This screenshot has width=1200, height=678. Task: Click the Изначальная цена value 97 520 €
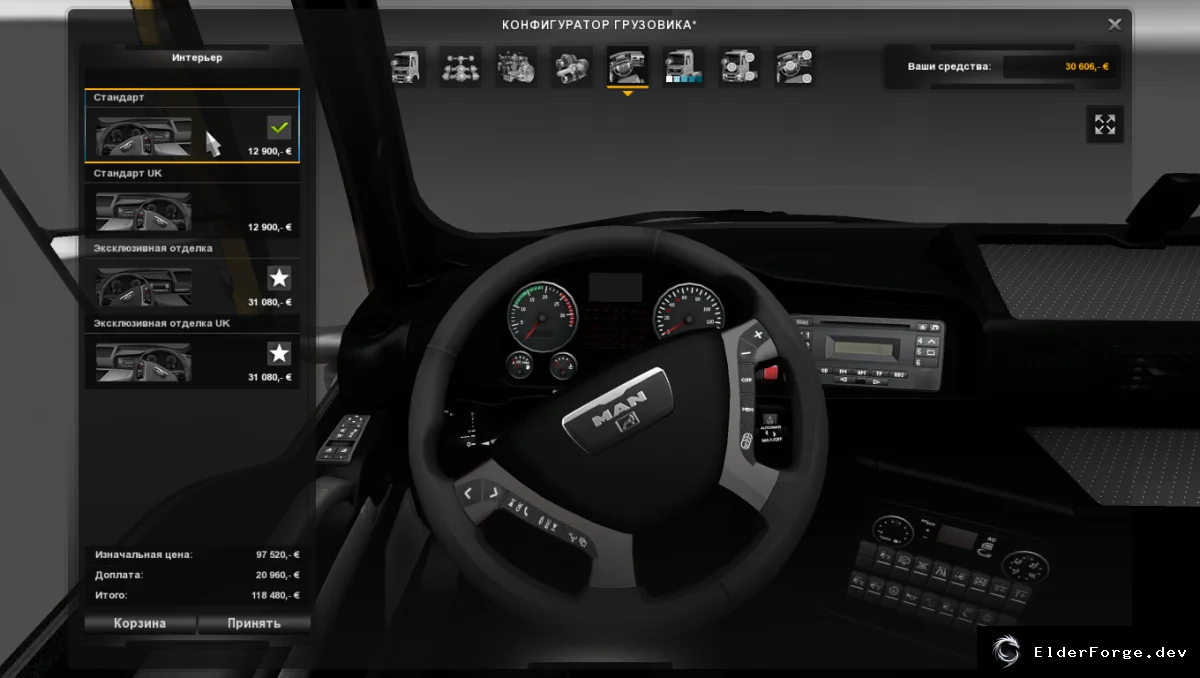click(278, 554)
